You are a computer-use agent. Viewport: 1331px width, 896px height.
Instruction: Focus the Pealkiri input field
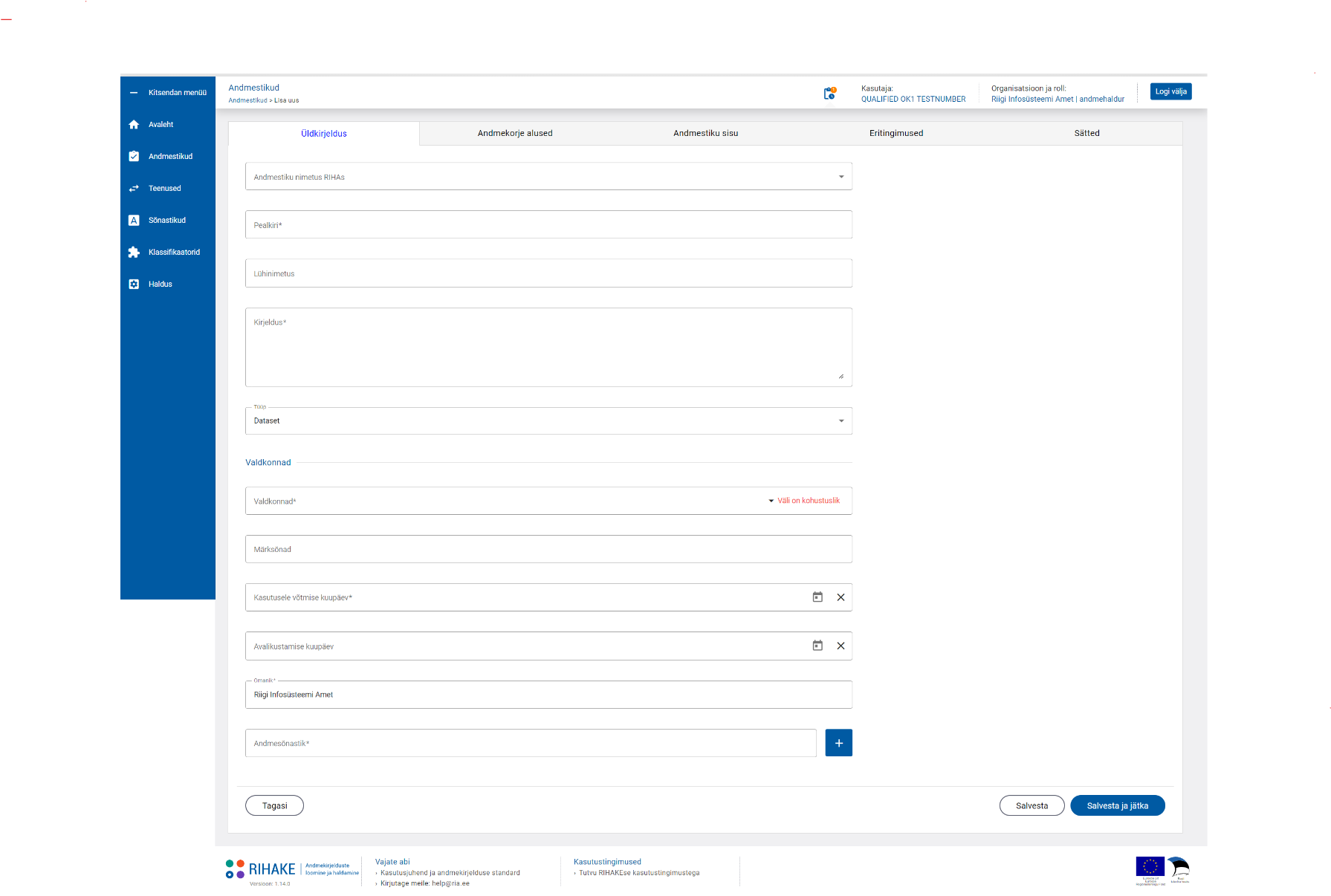[x=548, y=225]
